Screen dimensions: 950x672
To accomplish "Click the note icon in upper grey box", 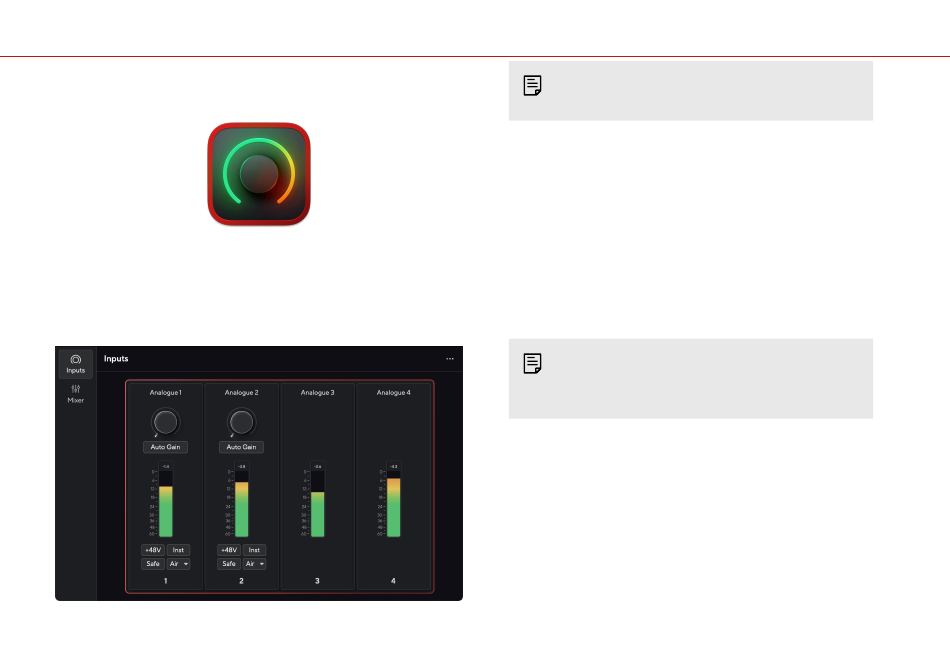I will (x=533, y=85).
